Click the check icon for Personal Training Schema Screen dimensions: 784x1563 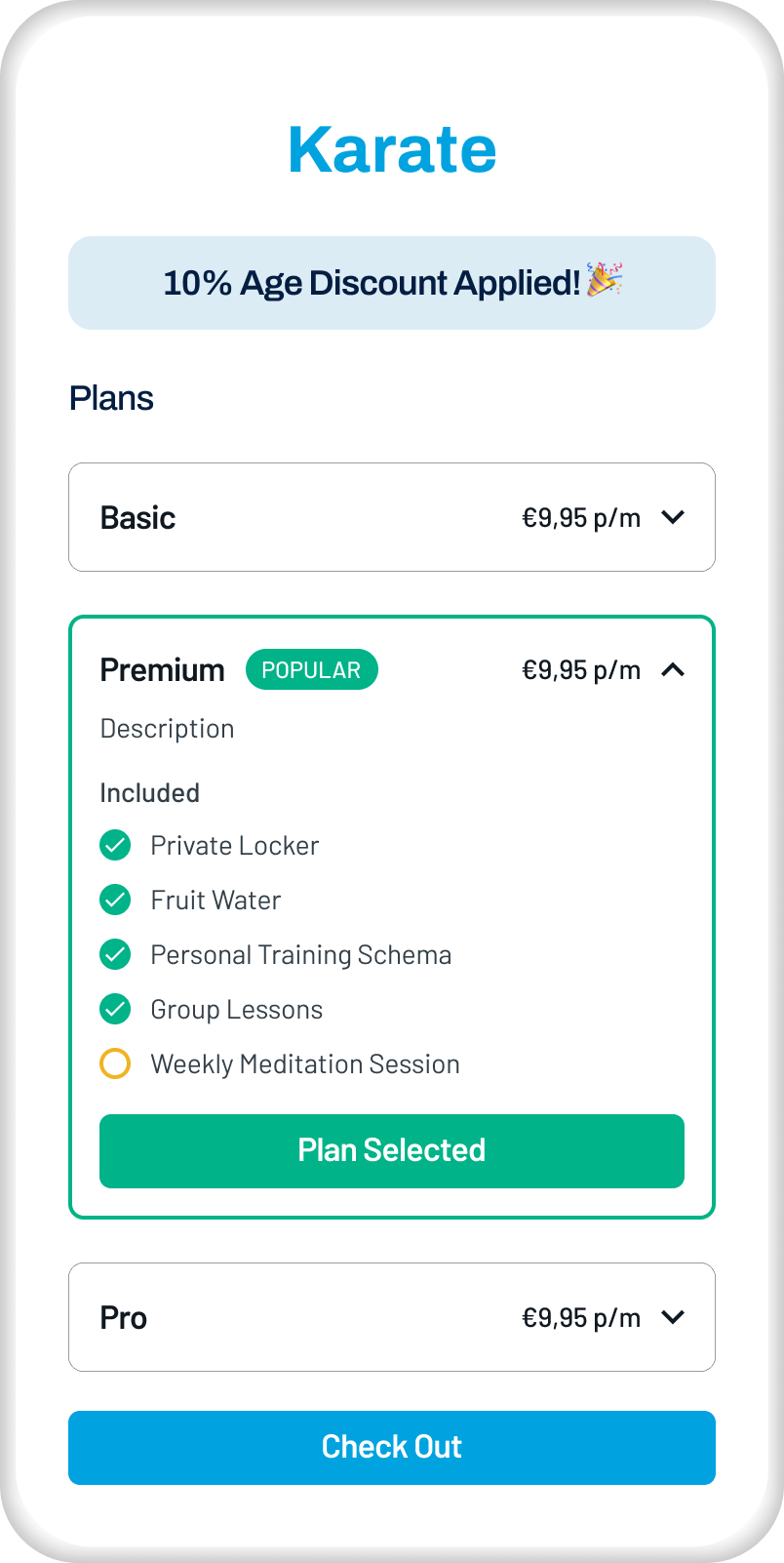(x=115, y=955)
